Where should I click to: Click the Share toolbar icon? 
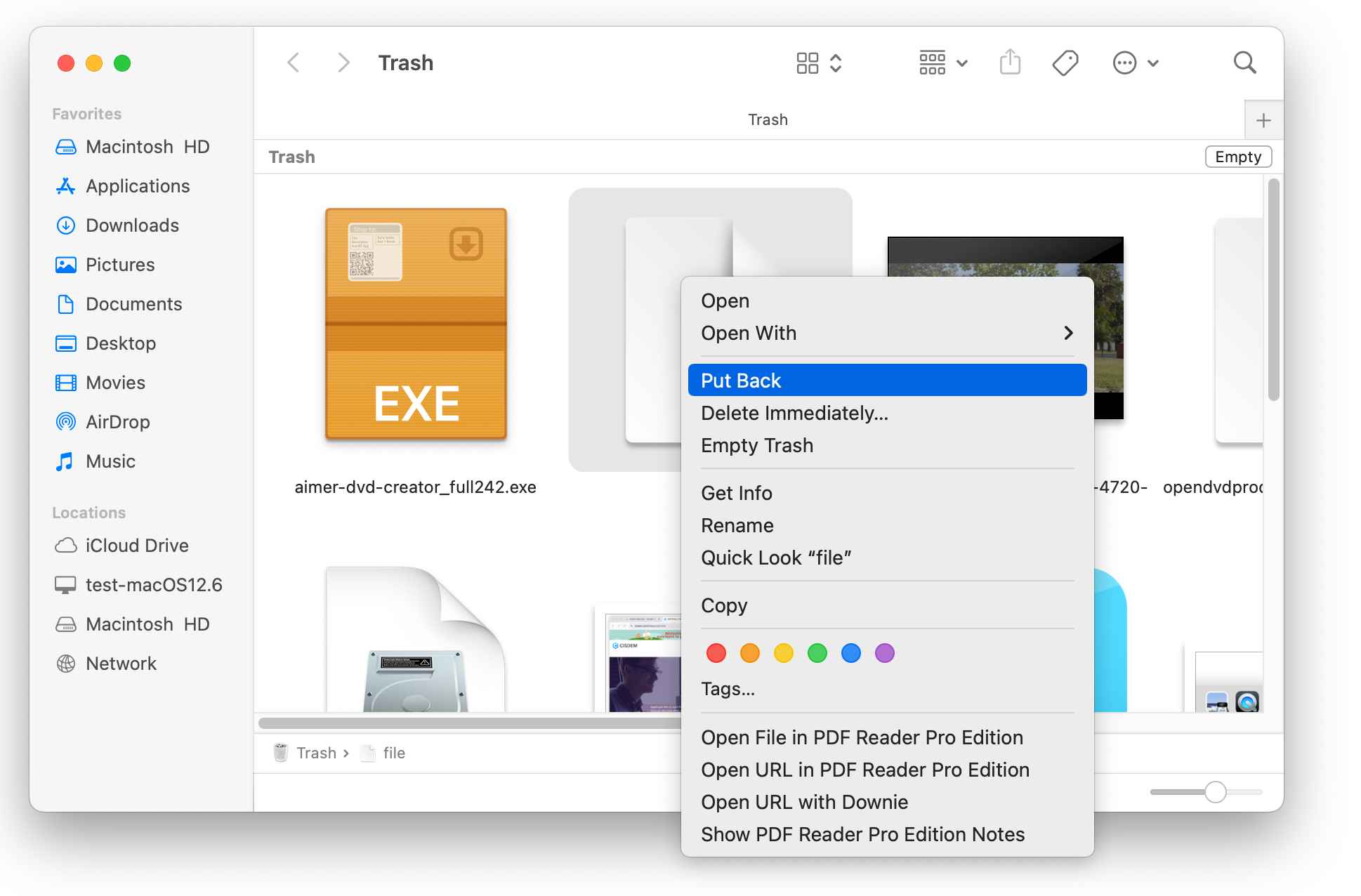click(1009, 62)
